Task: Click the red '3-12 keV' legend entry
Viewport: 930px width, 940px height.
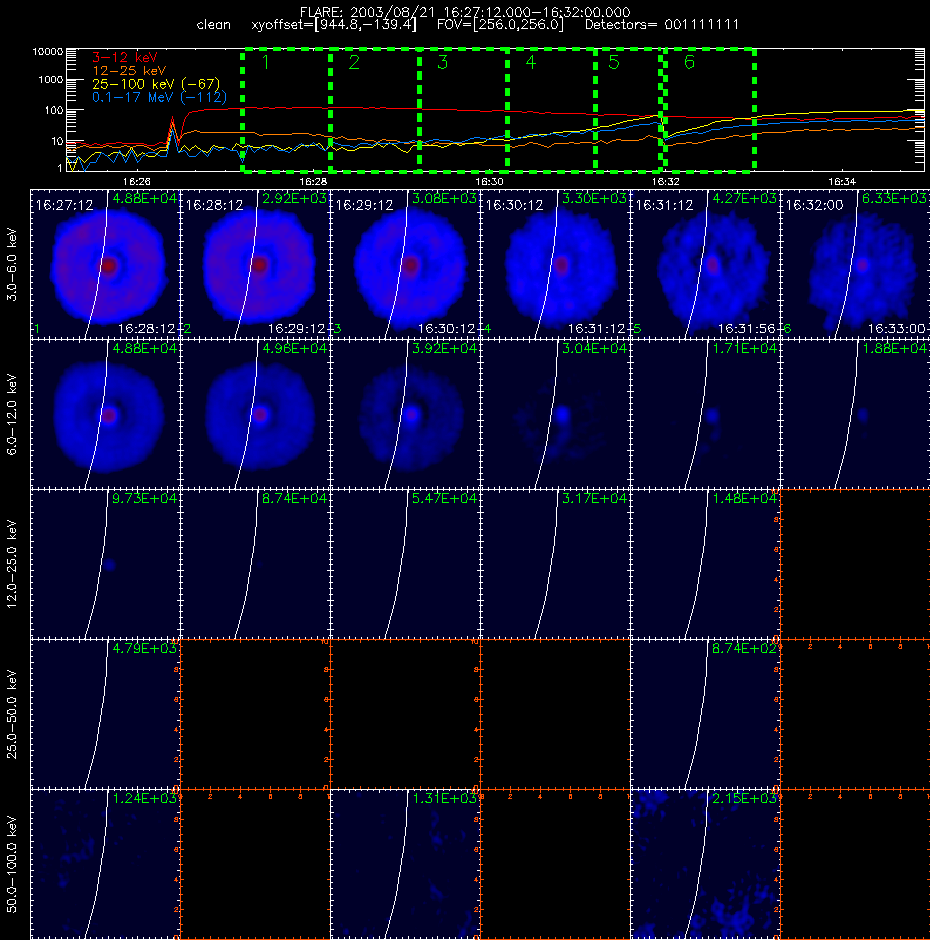Action: [x=124, y=58]
